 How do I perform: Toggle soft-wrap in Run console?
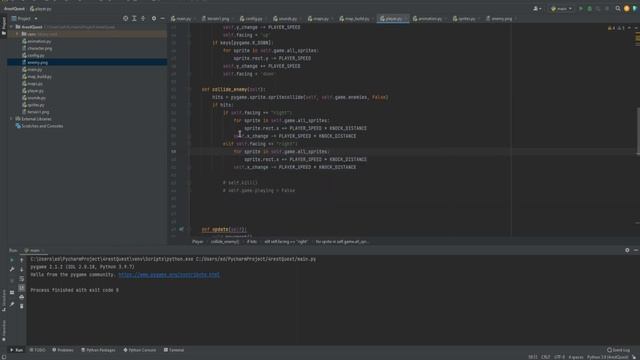coord(22,279)
